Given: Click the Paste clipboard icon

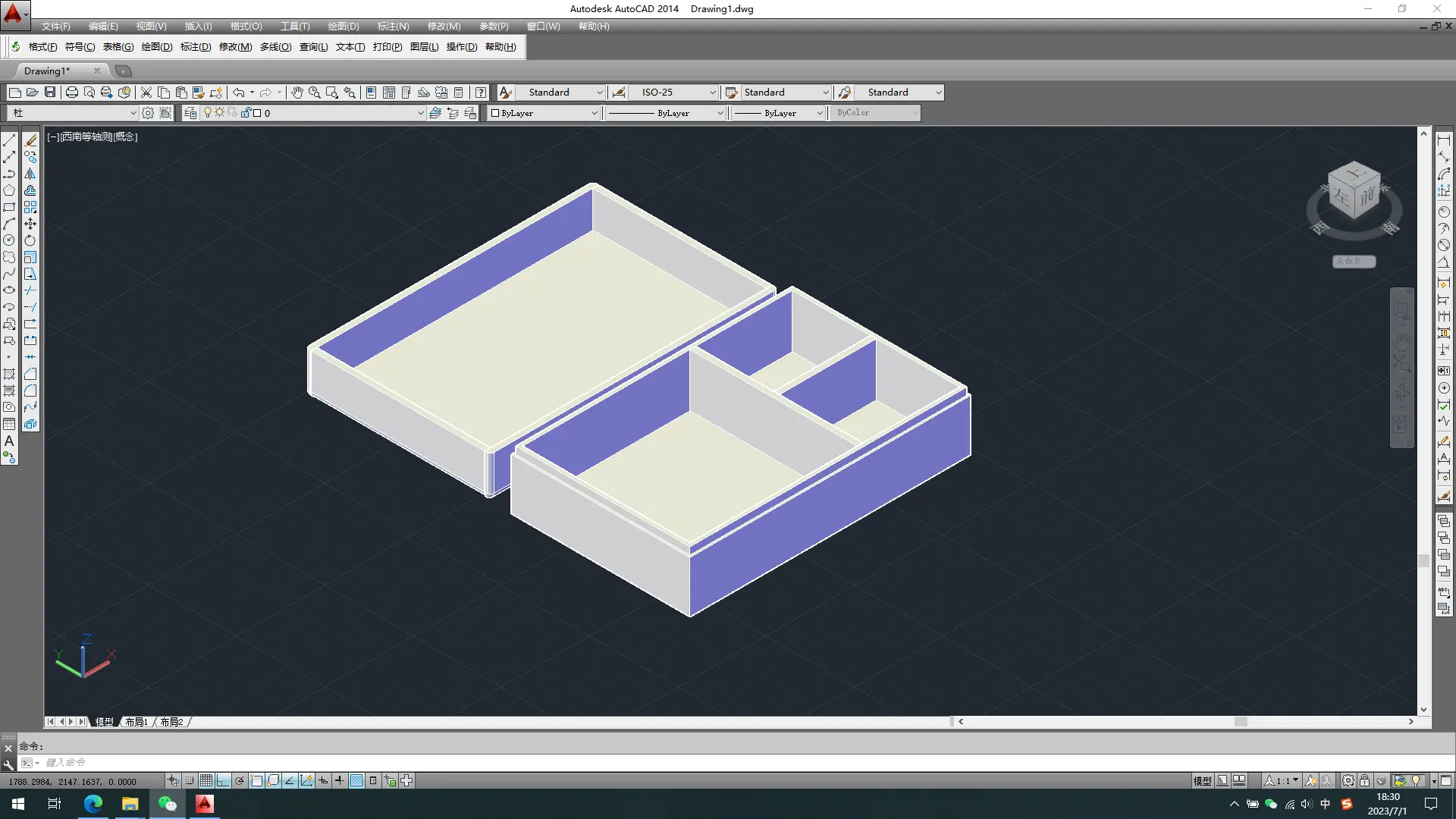Looking at the screenshot, I should tap(181, 93).
